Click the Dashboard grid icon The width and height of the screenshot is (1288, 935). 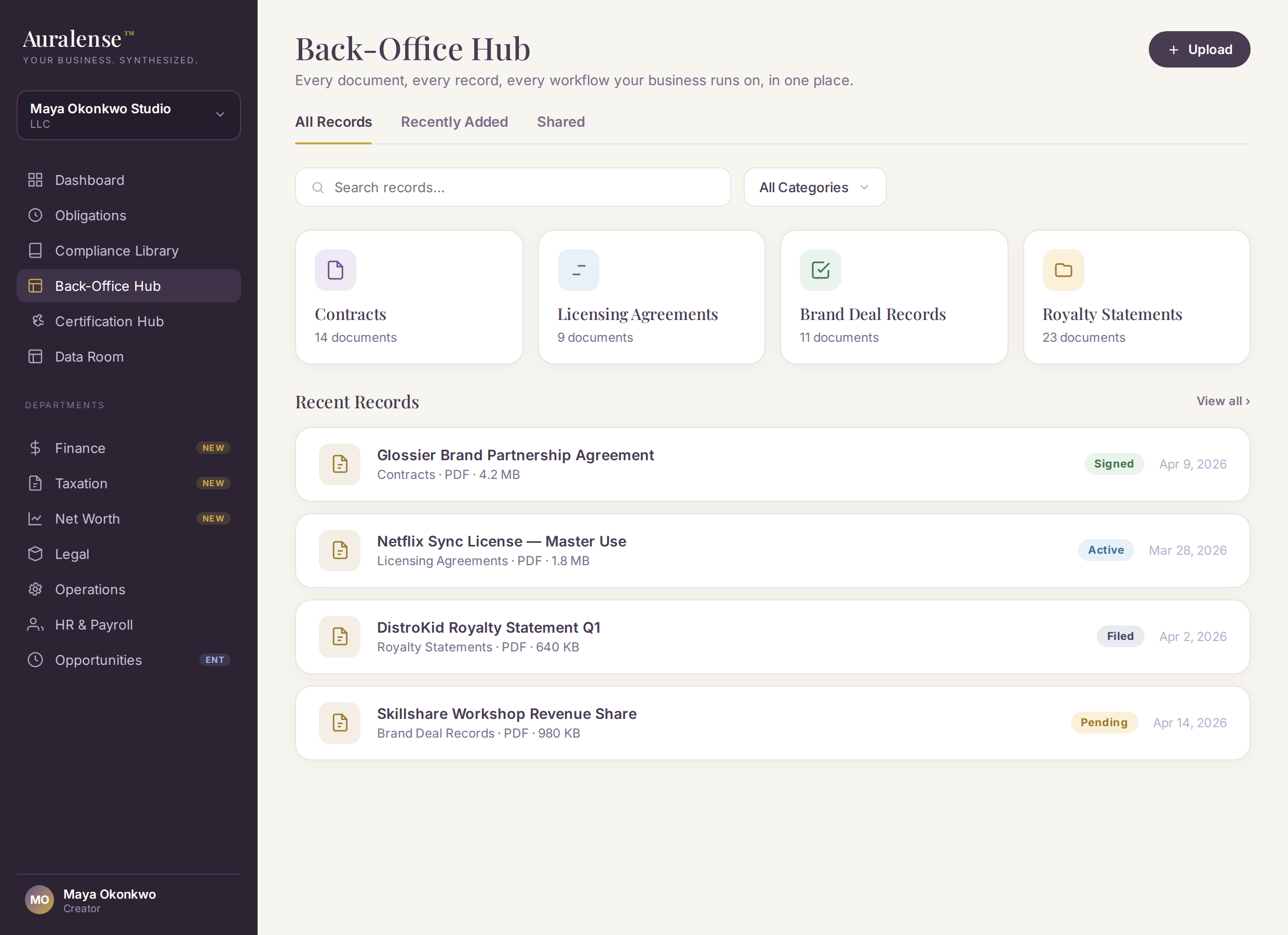[35, 180]
